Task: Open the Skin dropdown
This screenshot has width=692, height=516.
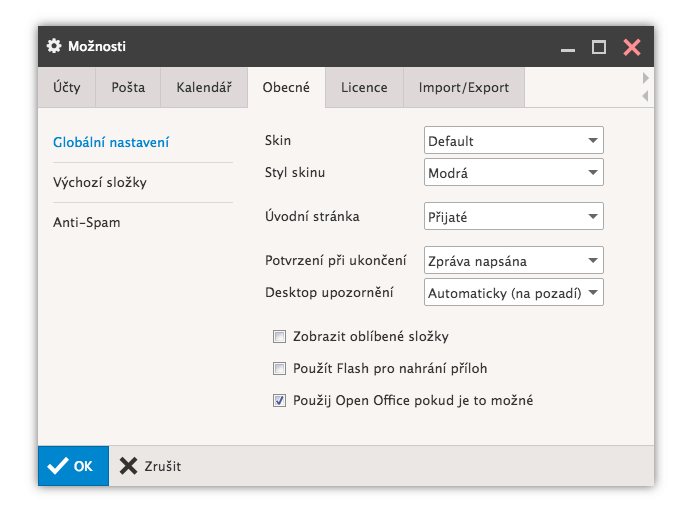Action: pos(513,141)
